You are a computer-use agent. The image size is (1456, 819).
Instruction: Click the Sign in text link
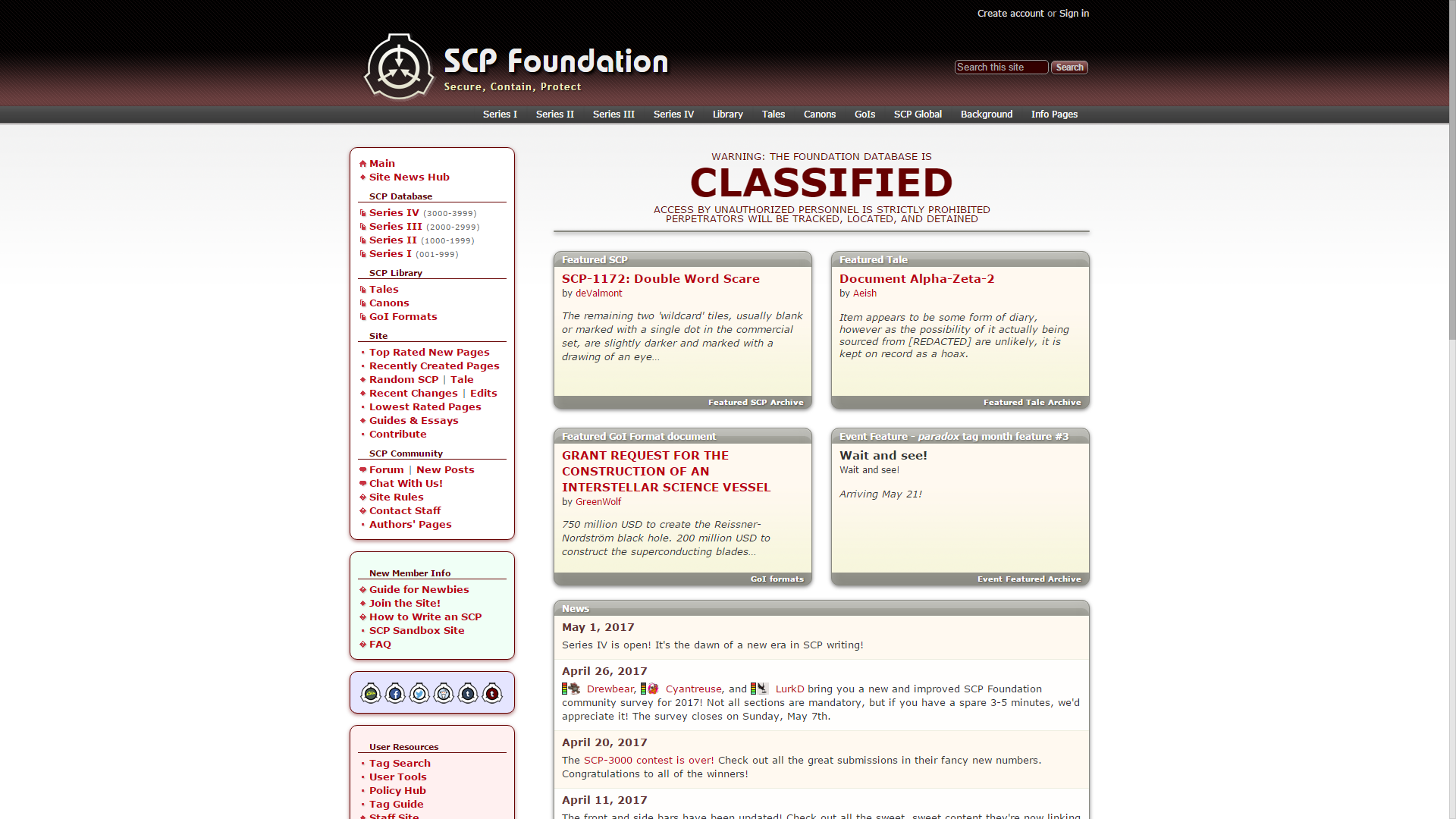tap(1074, 13)
